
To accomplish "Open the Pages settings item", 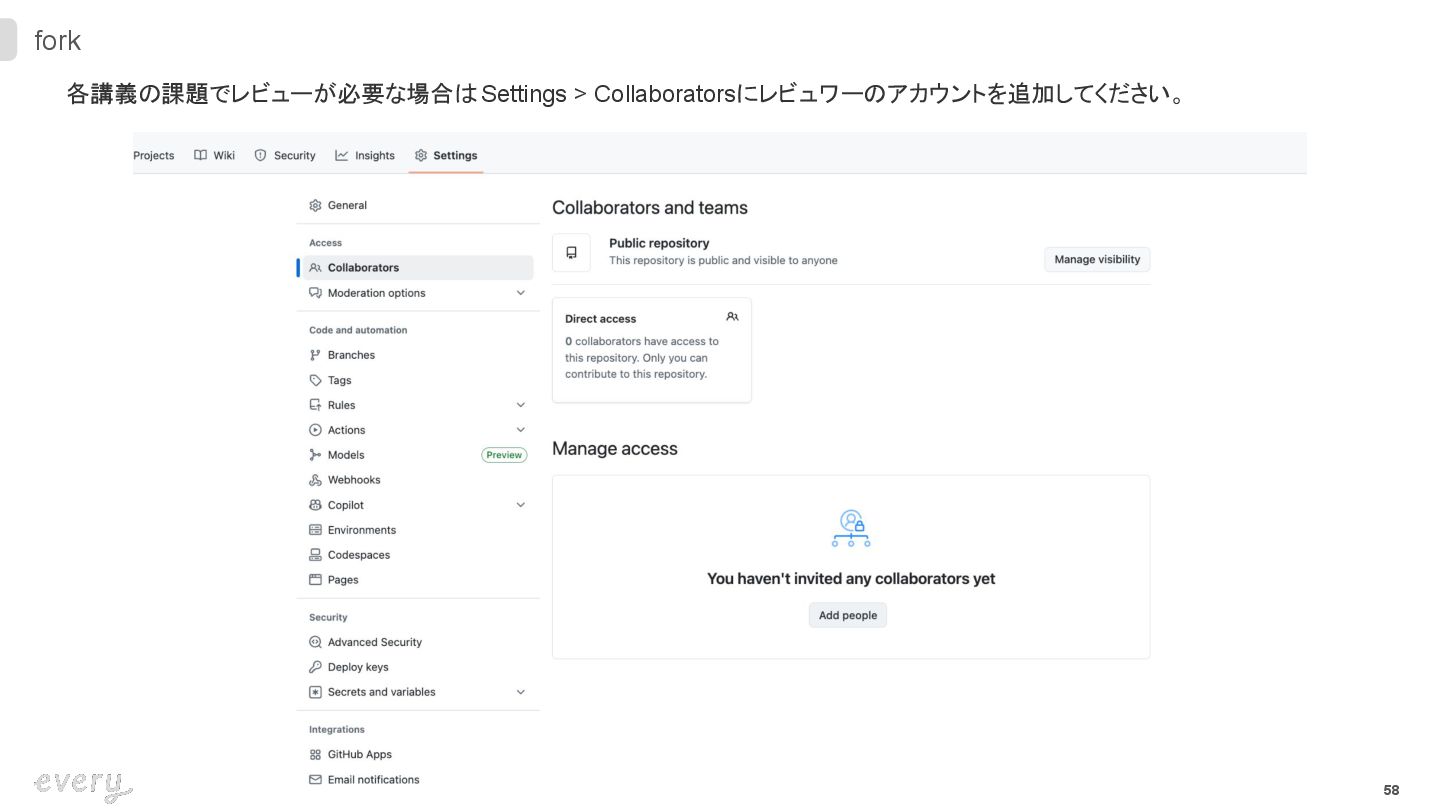I will pyautogui.click(x=343, y=580).
